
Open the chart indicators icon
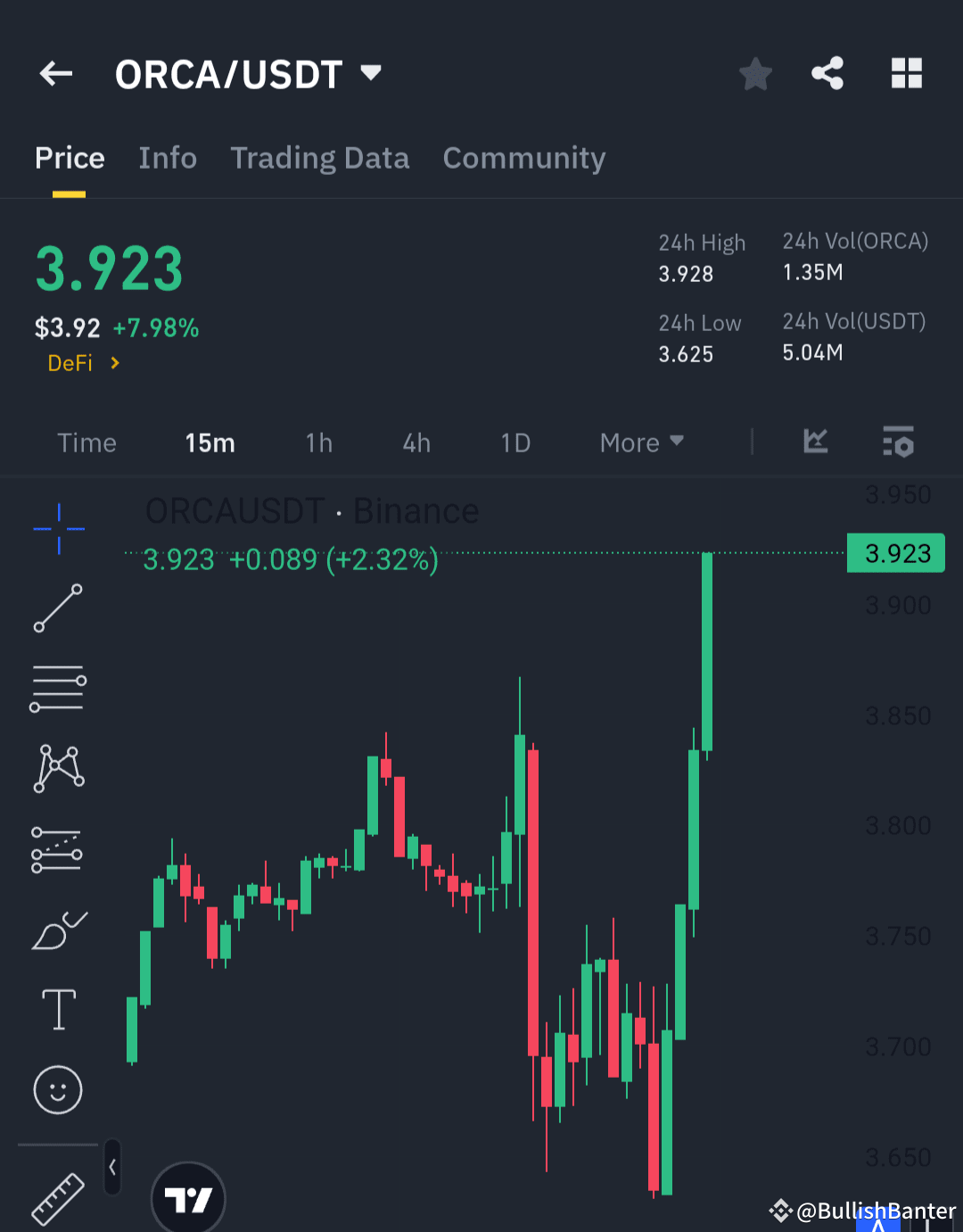[816, 441]
